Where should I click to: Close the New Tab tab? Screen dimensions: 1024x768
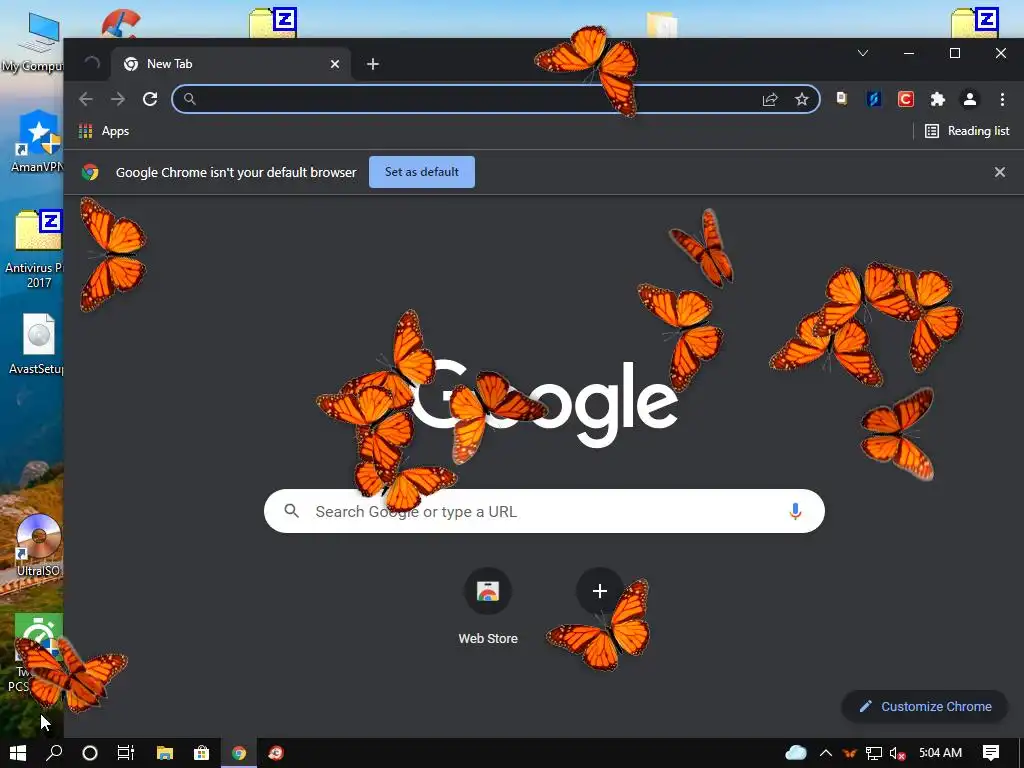click(x=335, y=64)
